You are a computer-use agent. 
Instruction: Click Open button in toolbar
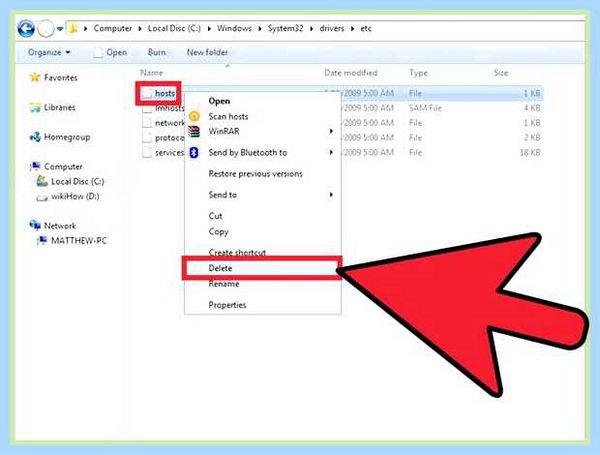(x=111, y=52)
